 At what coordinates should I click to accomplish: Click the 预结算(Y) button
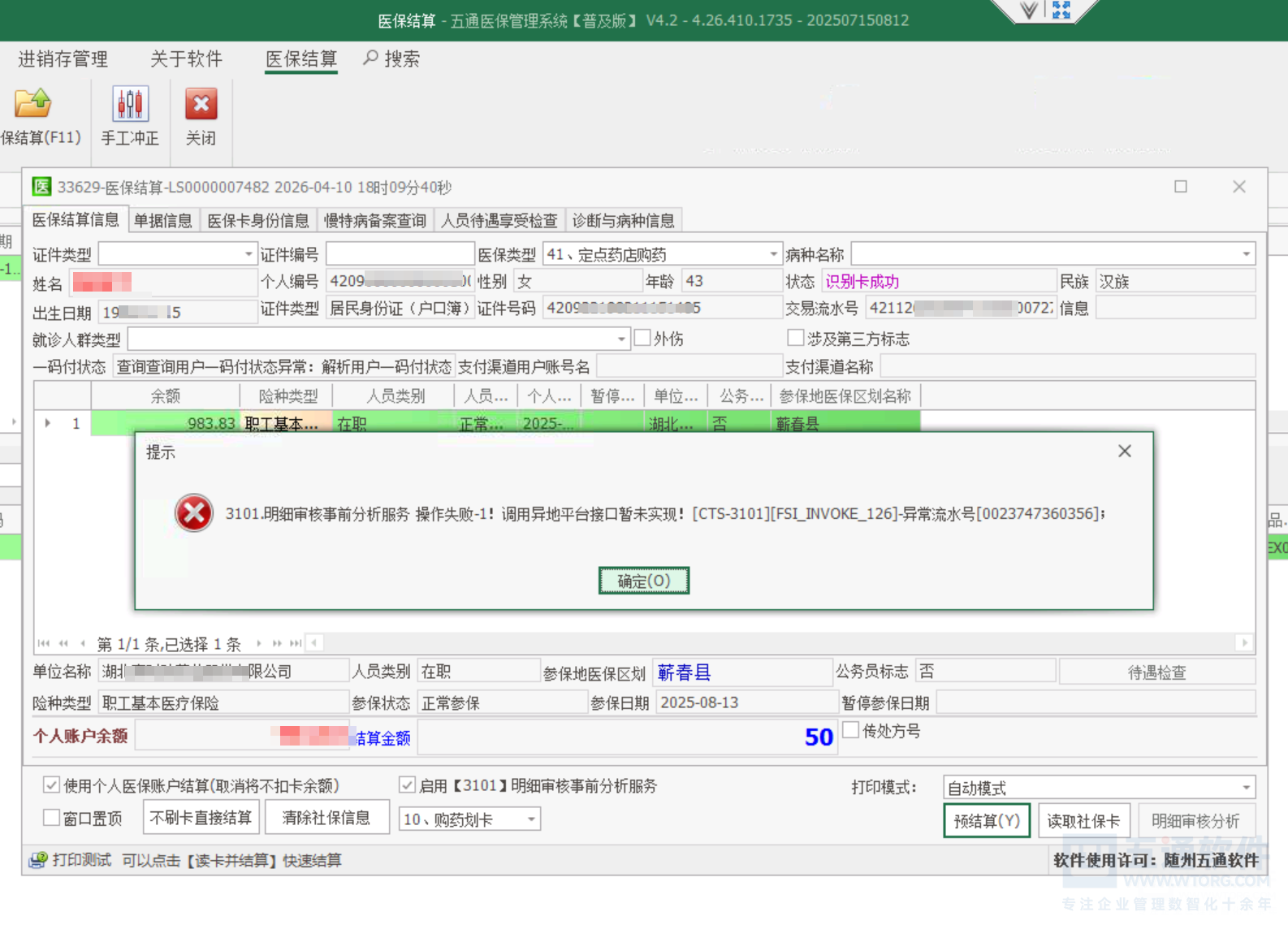pyautogui.click(x=987, y=820)
